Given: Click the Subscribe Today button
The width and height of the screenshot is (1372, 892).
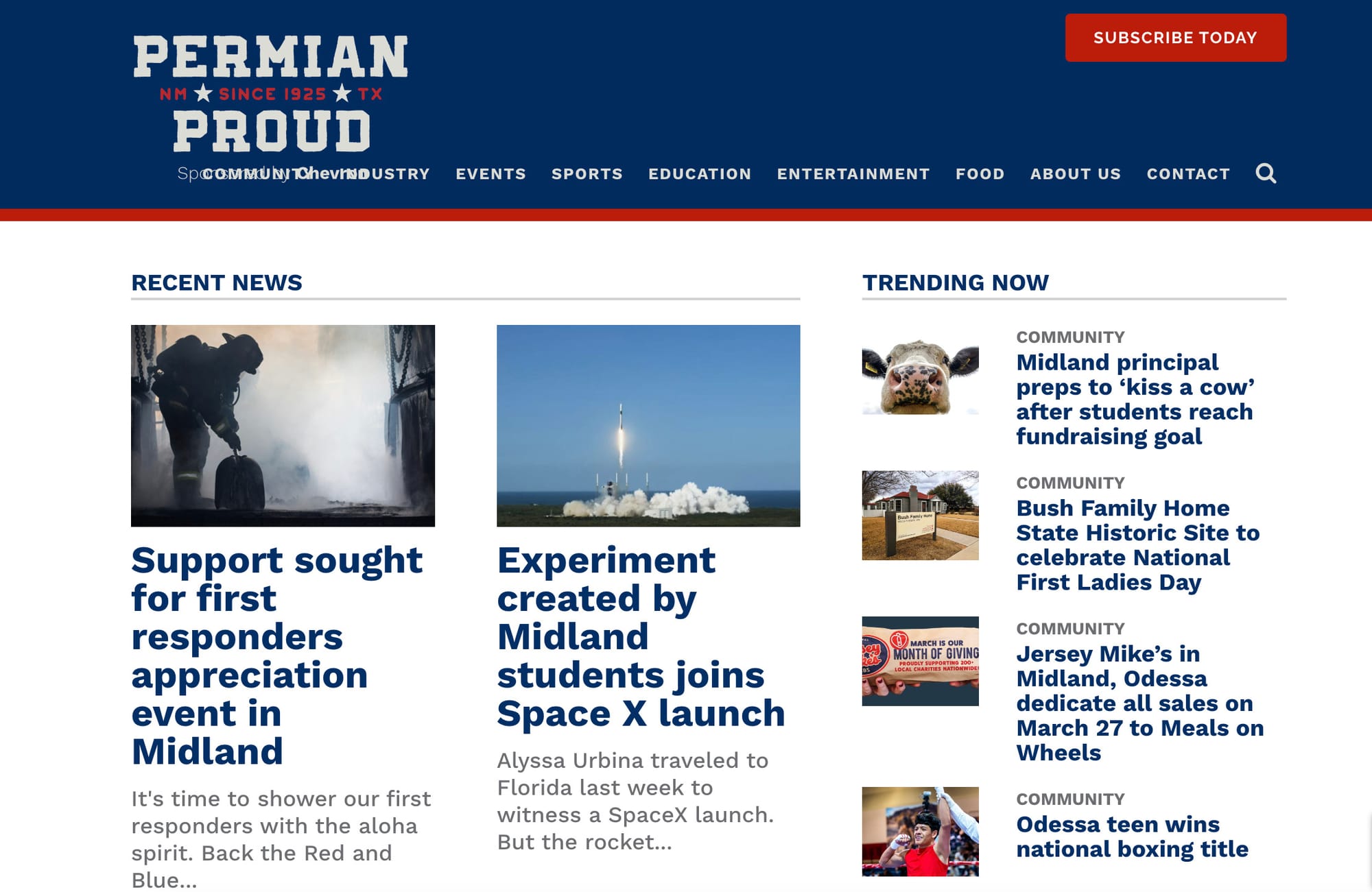Looking at the screenshot, I should pyautogui.click(x=1175, y=38).
